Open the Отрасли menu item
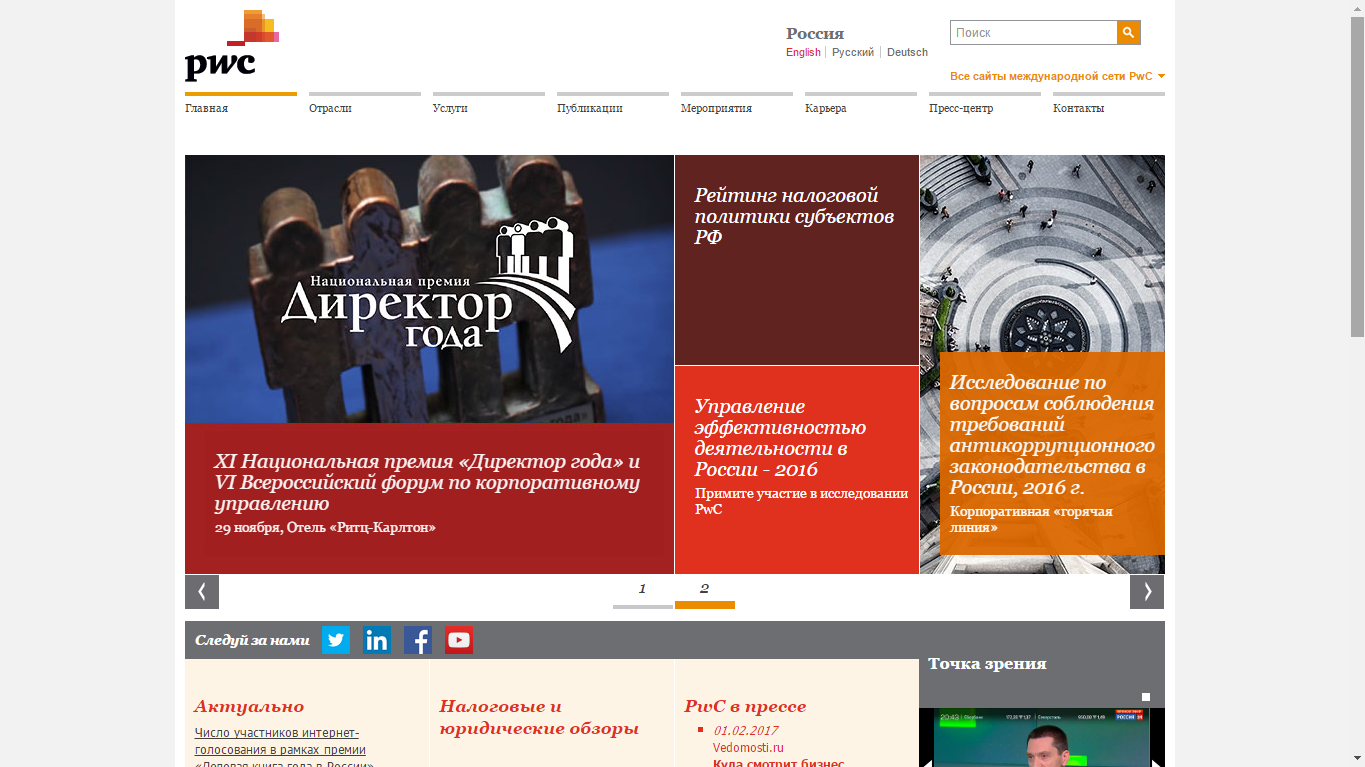The image size is (1365, 767). [330, 108]
